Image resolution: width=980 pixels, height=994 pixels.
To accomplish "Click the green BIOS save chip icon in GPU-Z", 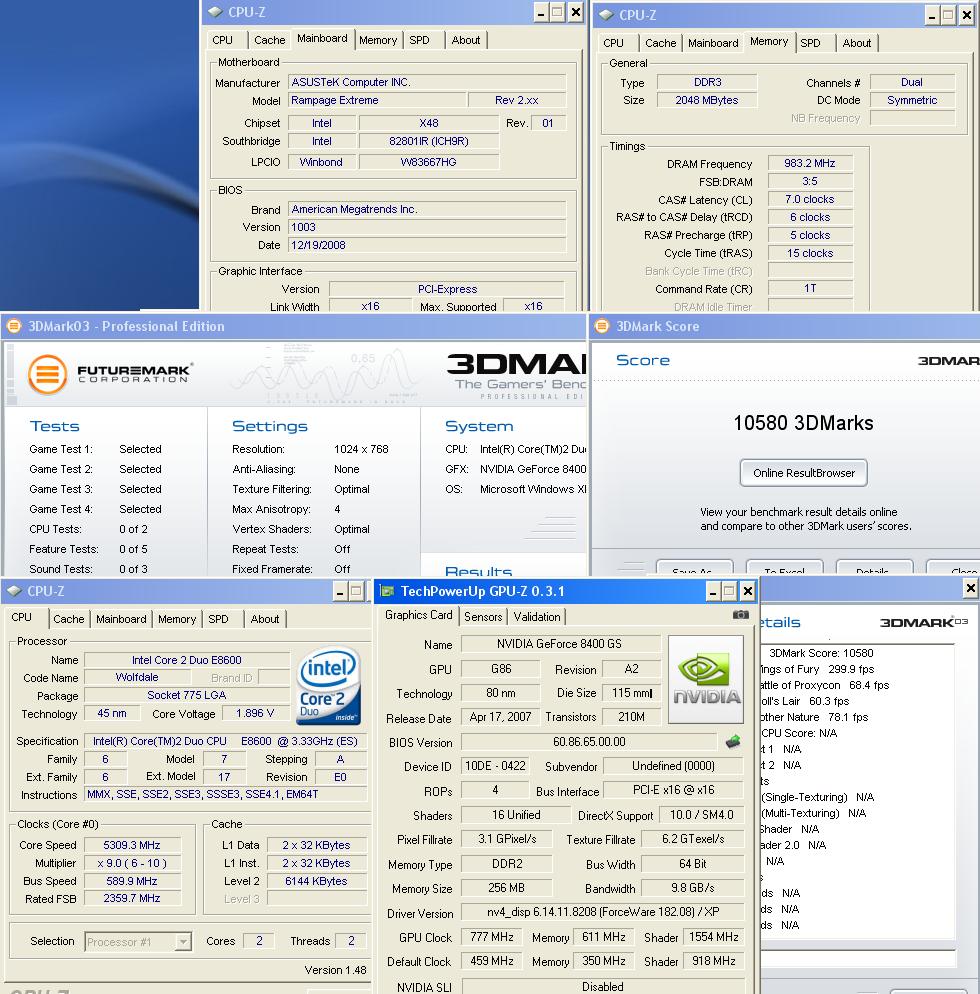I will pos(733,741).
